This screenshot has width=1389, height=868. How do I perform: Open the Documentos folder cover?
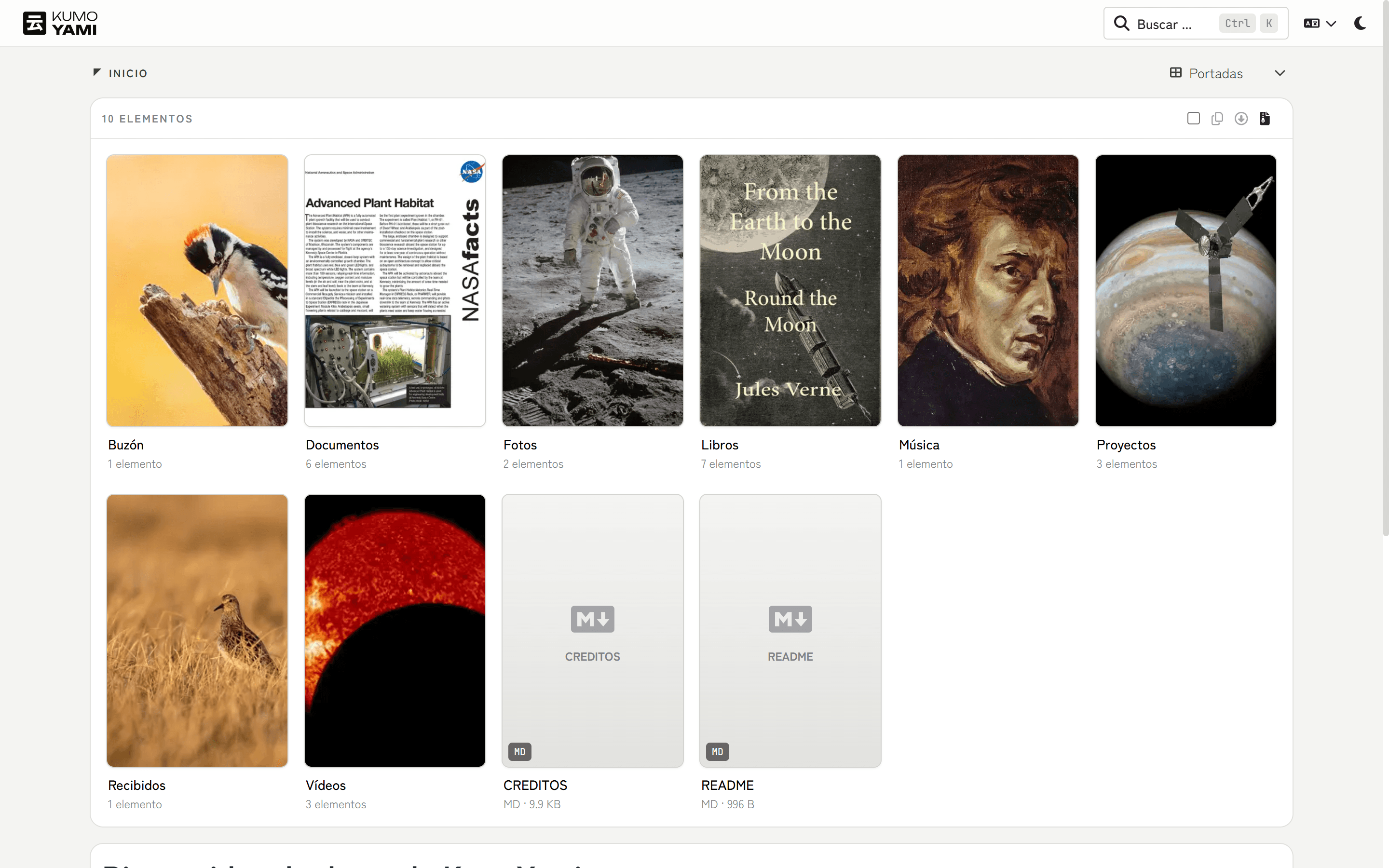point(395,290)
